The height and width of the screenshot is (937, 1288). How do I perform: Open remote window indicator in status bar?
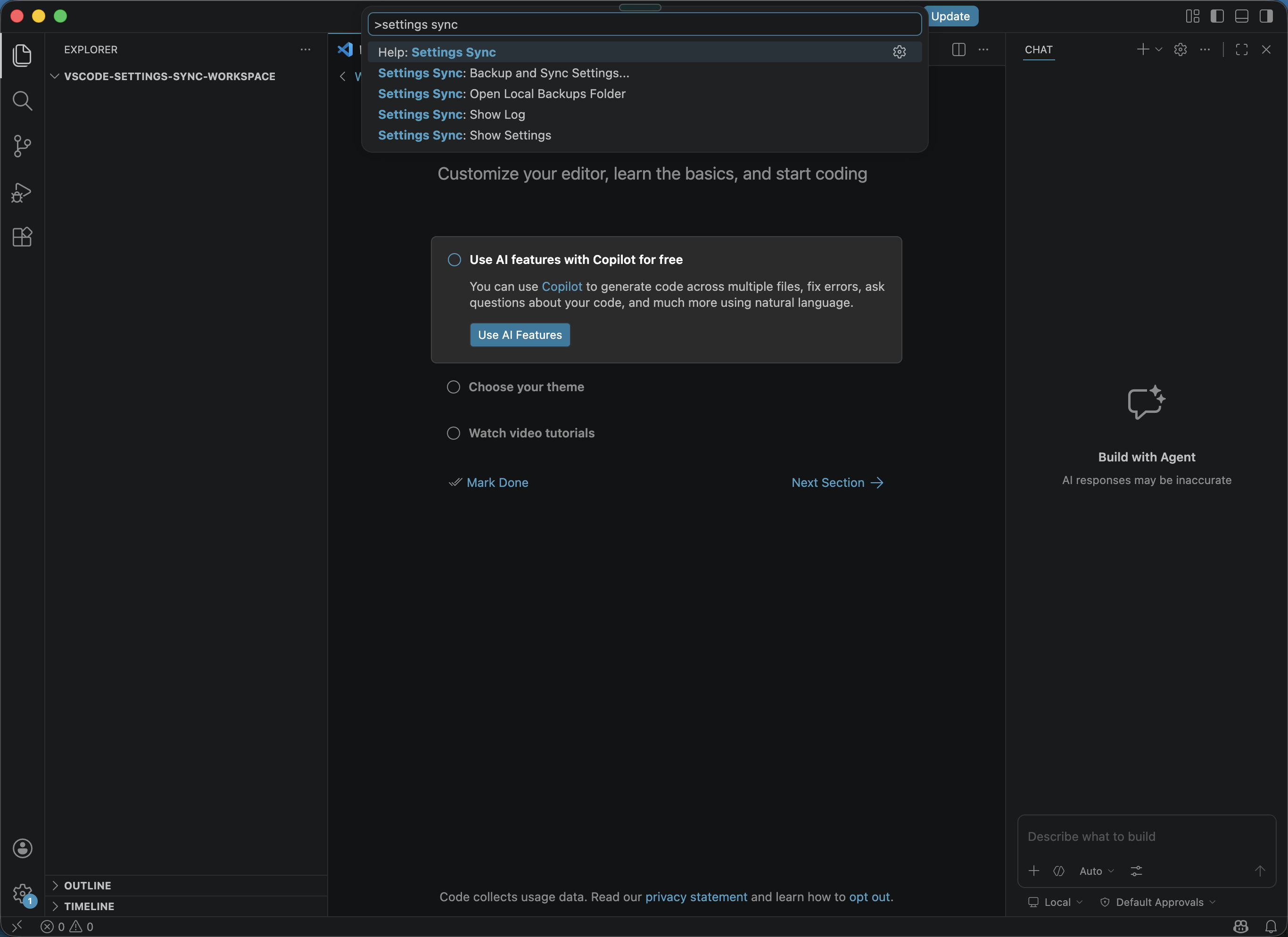17,927
